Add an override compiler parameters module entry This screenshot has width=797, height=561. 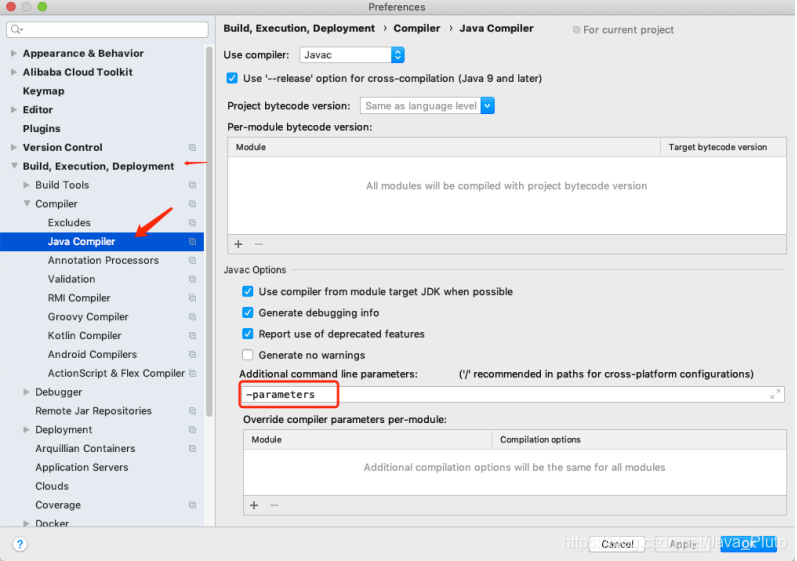[254, 505]
